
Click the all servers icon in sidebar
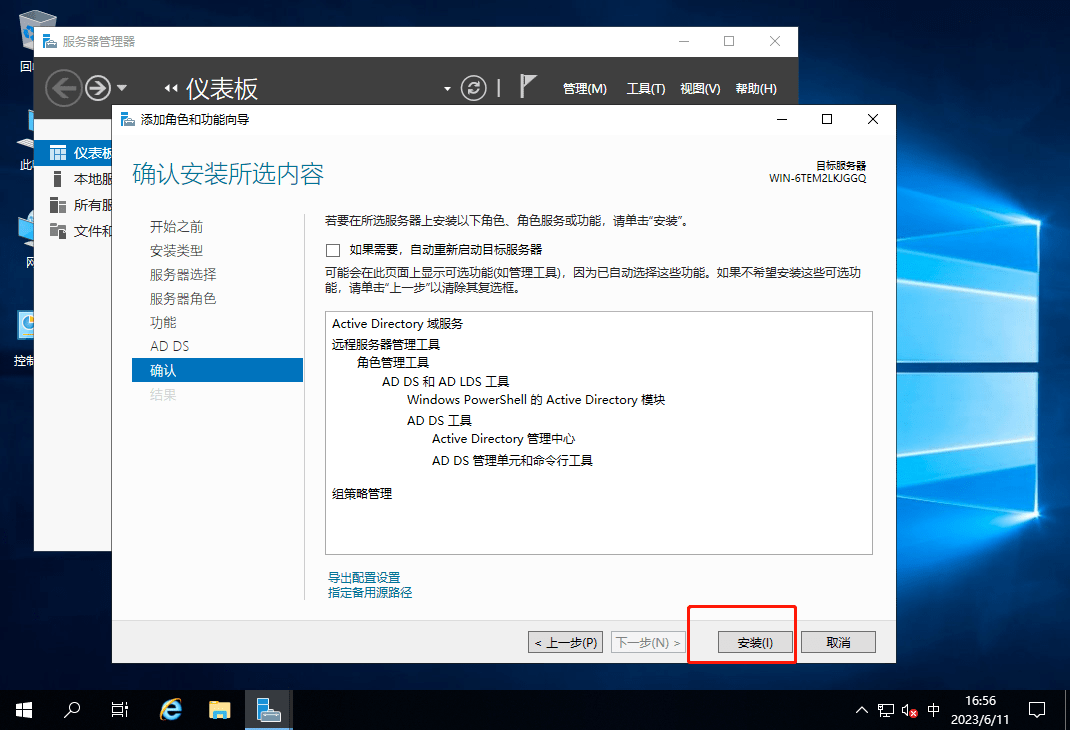point(58,205)
